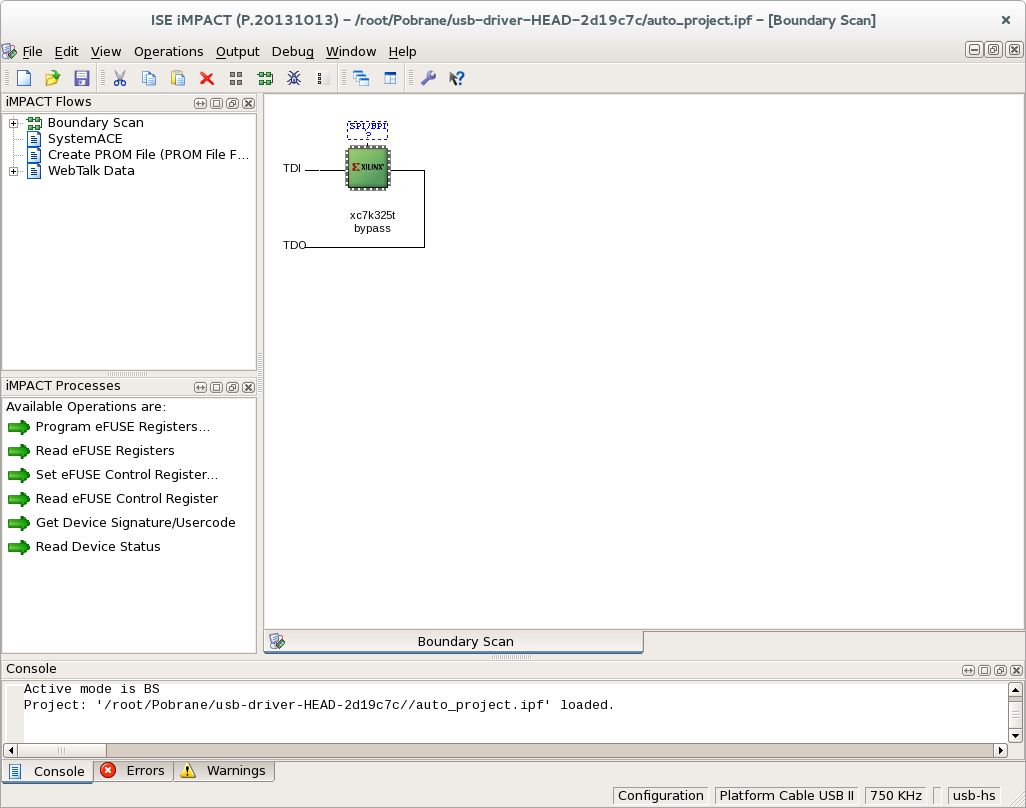Open preferences with the wrench icon
The image size is (1026, 808).
click(429, 79)
